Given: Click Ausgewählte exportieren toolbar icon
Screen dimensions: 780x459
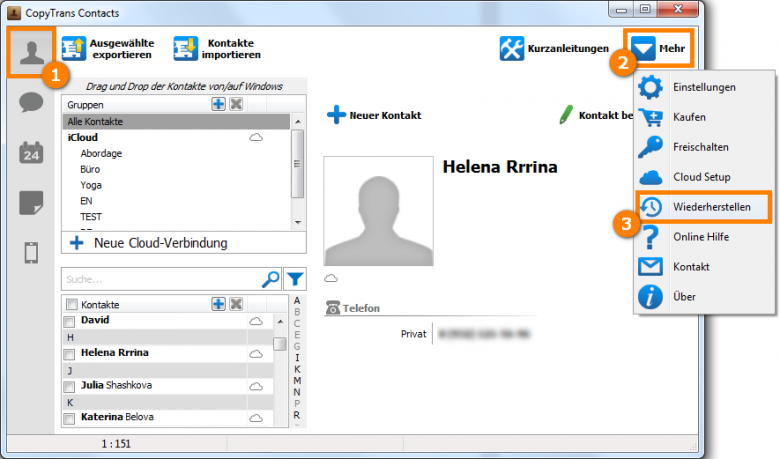Looking at the screenshot, I should (x=74, y=49).
